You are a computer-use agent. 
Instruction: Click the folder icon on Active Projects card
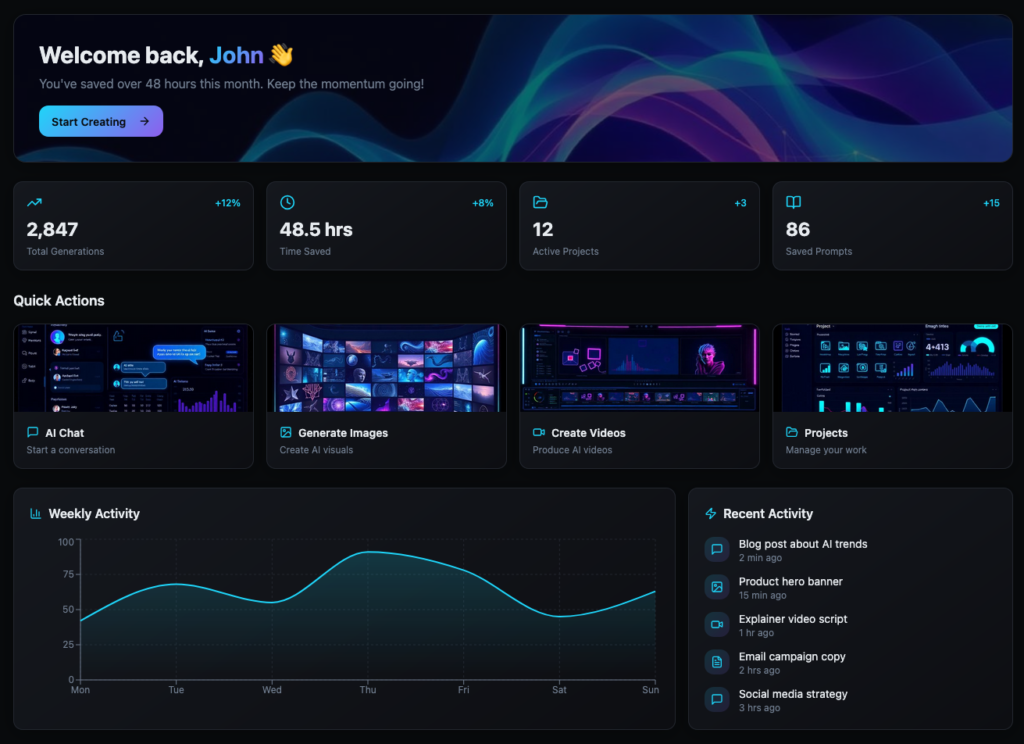pos(540,202)
